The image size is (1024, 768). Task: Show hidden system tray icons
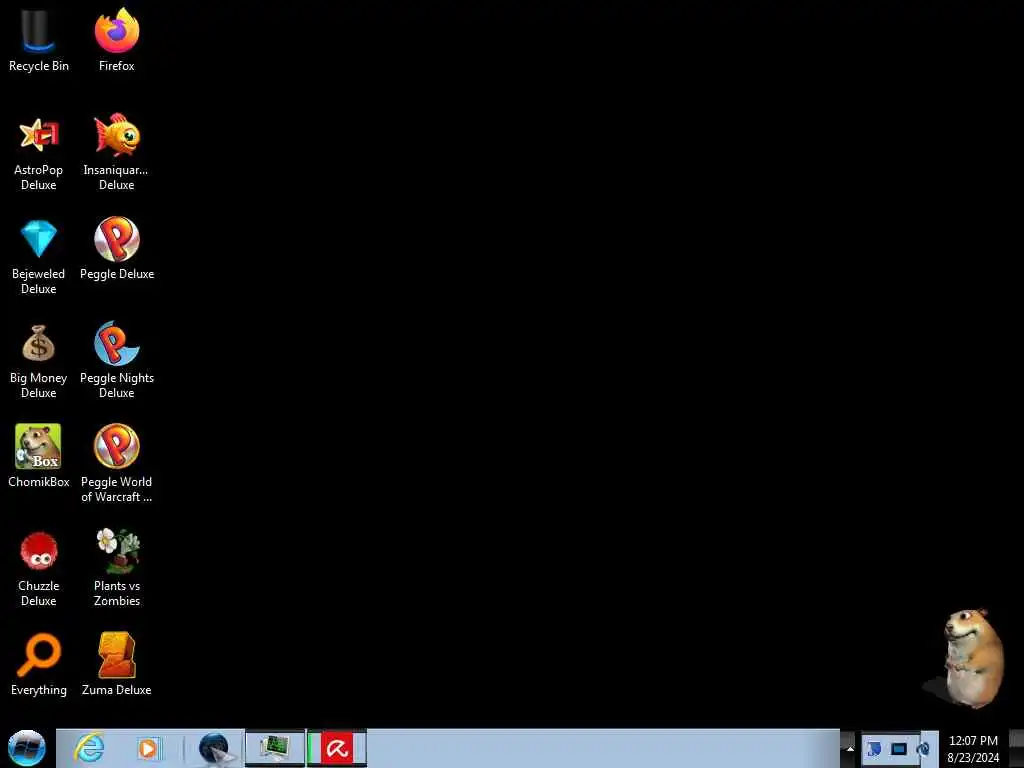pos(850,748)
